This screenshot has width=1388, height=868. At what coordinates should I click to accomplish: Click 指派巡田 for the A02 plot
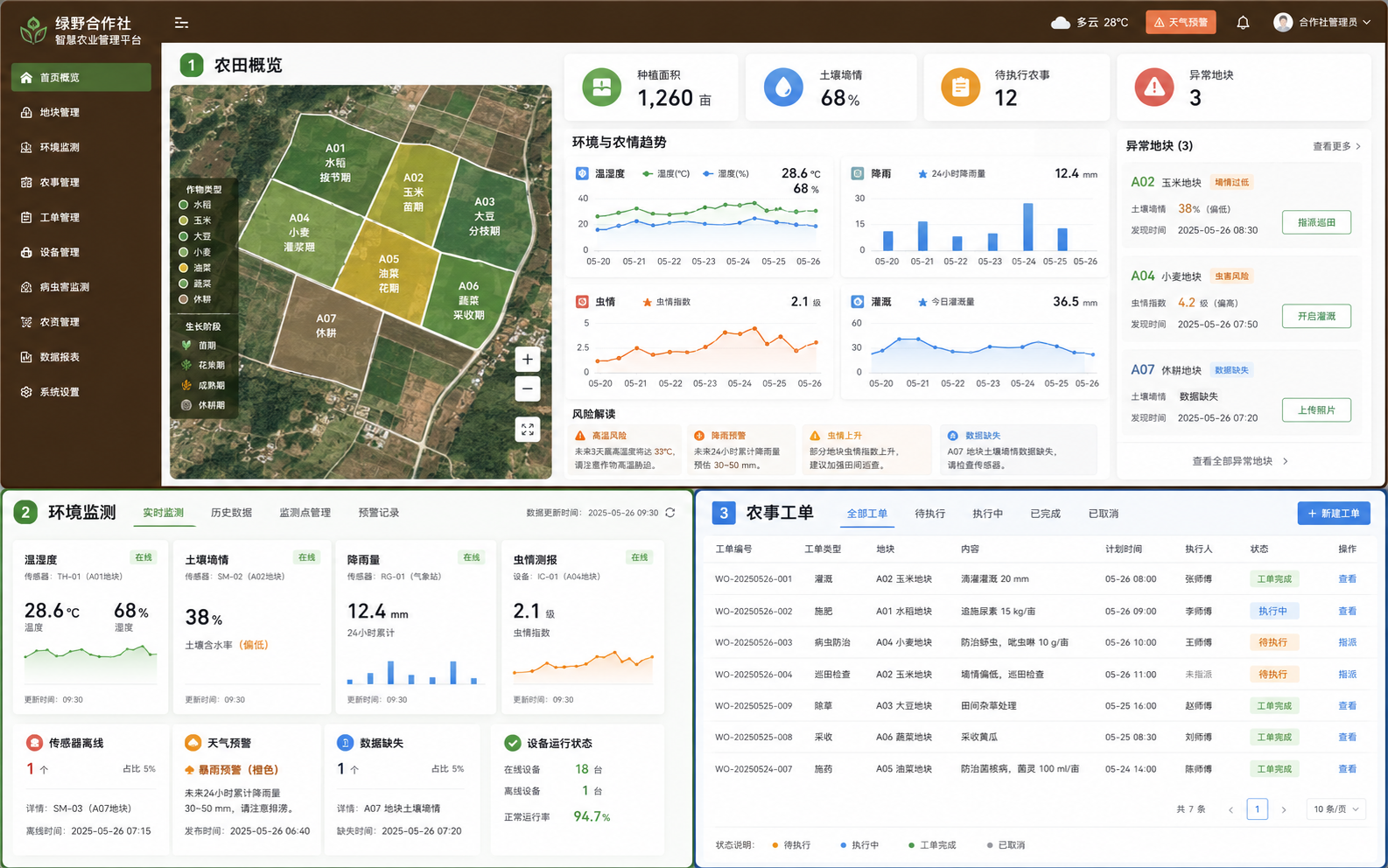click(1316, 222)
